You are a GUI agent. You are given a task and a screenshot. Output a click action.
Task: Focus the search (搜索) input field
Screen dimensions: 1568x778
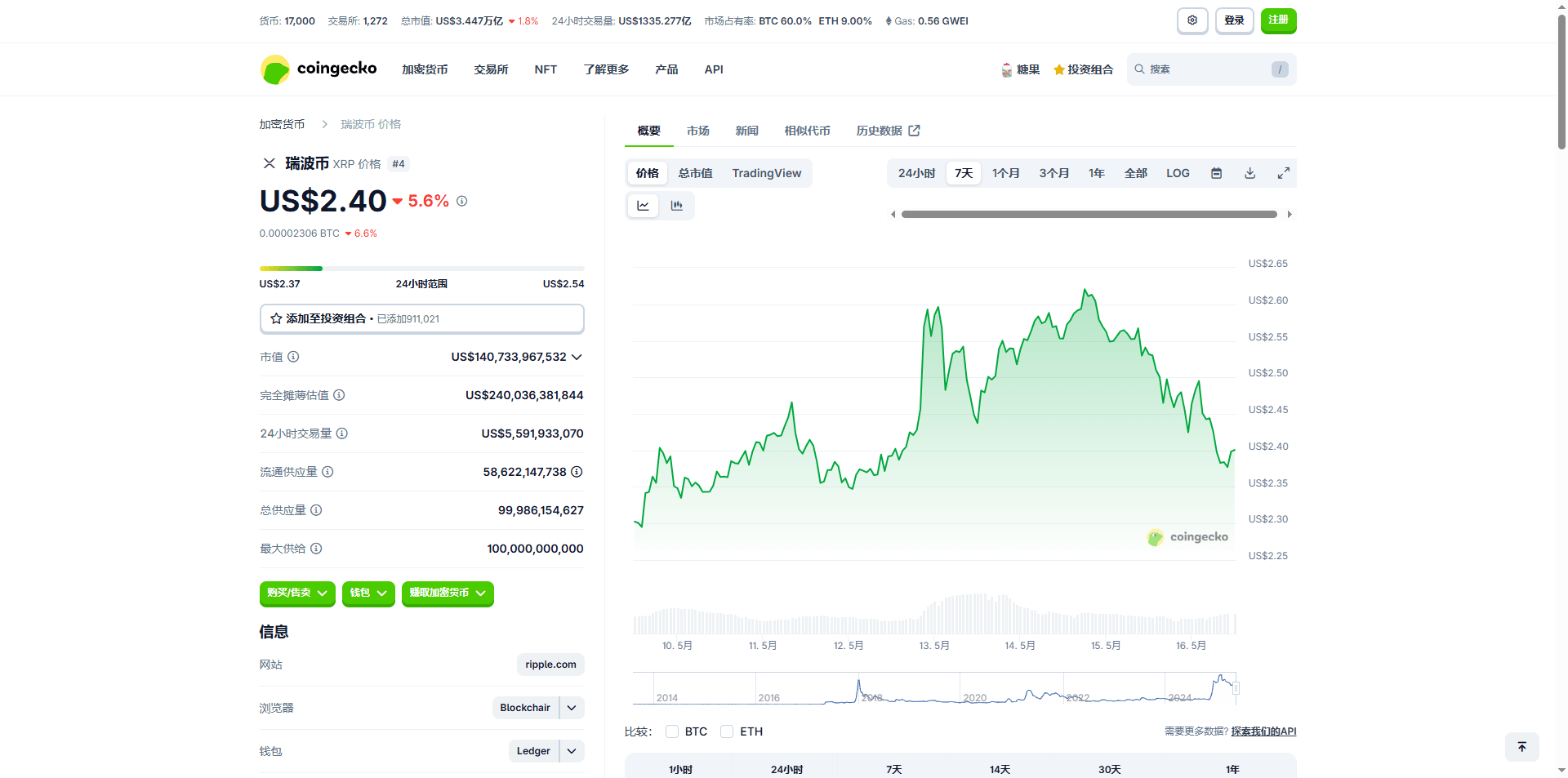1211,69
